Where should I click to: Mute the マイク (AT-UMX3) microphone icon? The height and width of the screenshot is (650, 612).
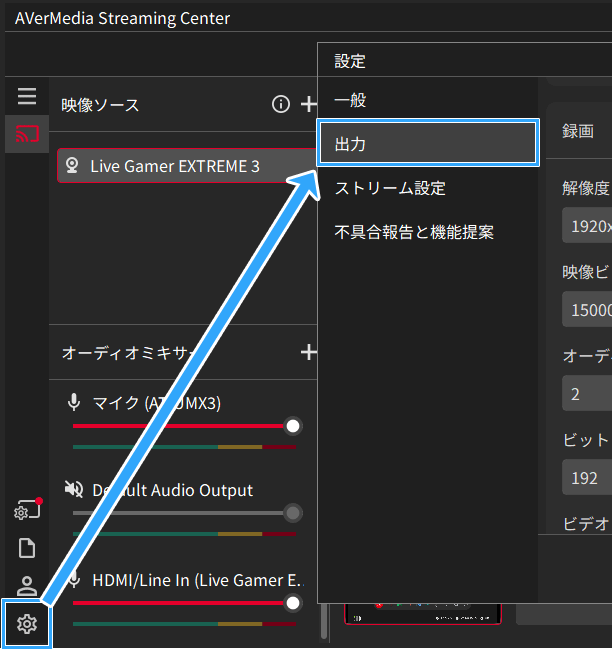tap(74, 403)
